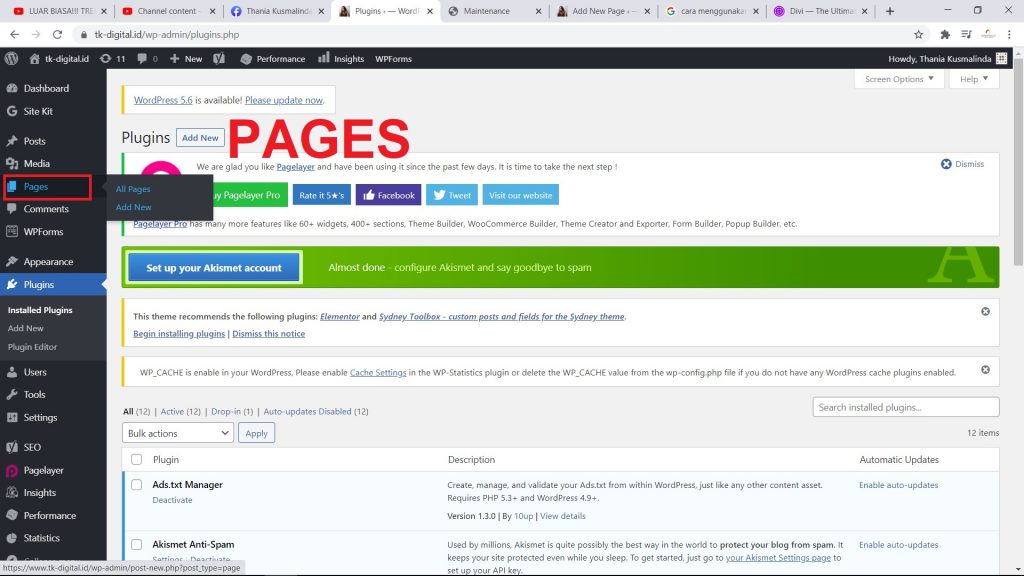Screen dimensions: 1024x576
Task: Switch to the Add New Page browser tab
Action: click(603, 11)
